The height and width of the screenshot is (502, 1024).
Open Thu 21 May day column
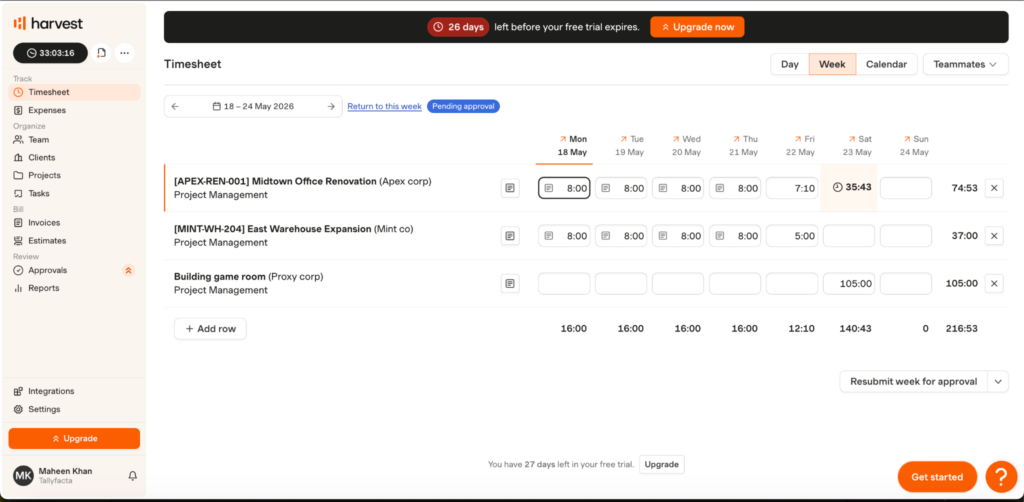pyautogui.click(x=743, y=146)
